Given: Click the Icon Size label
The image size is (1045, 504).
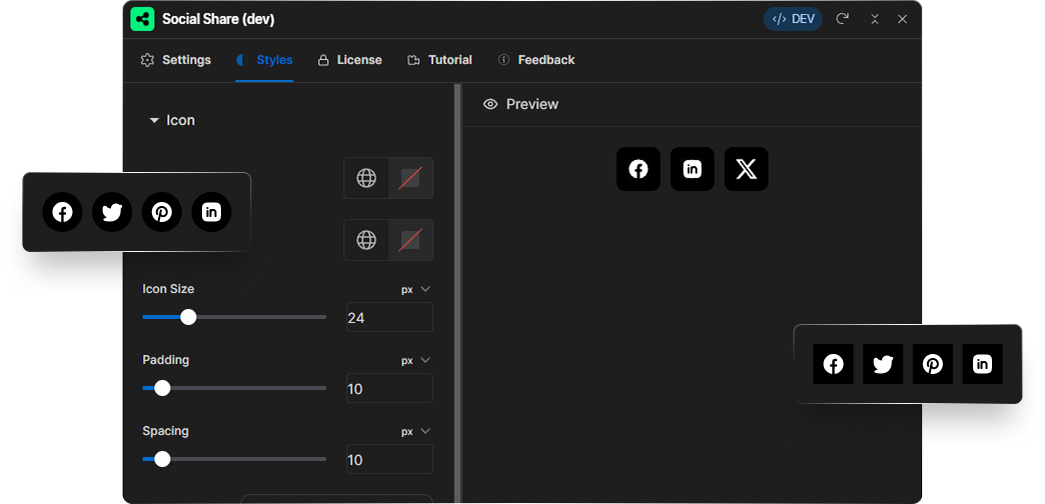Looking at the screenshot, I should click(169, 289).
